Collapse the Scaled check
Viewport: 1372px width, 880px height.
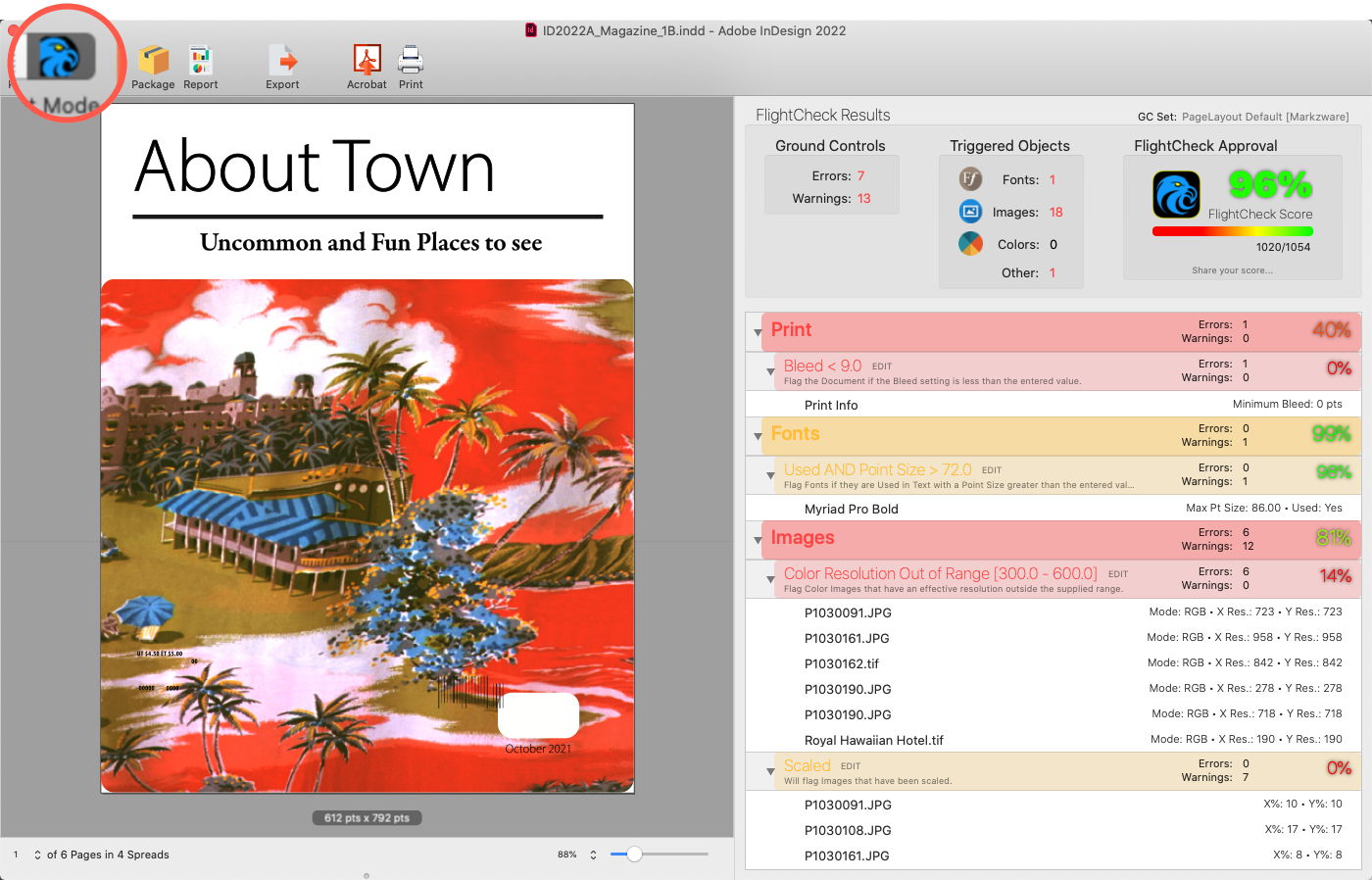[x=771, y=771]
